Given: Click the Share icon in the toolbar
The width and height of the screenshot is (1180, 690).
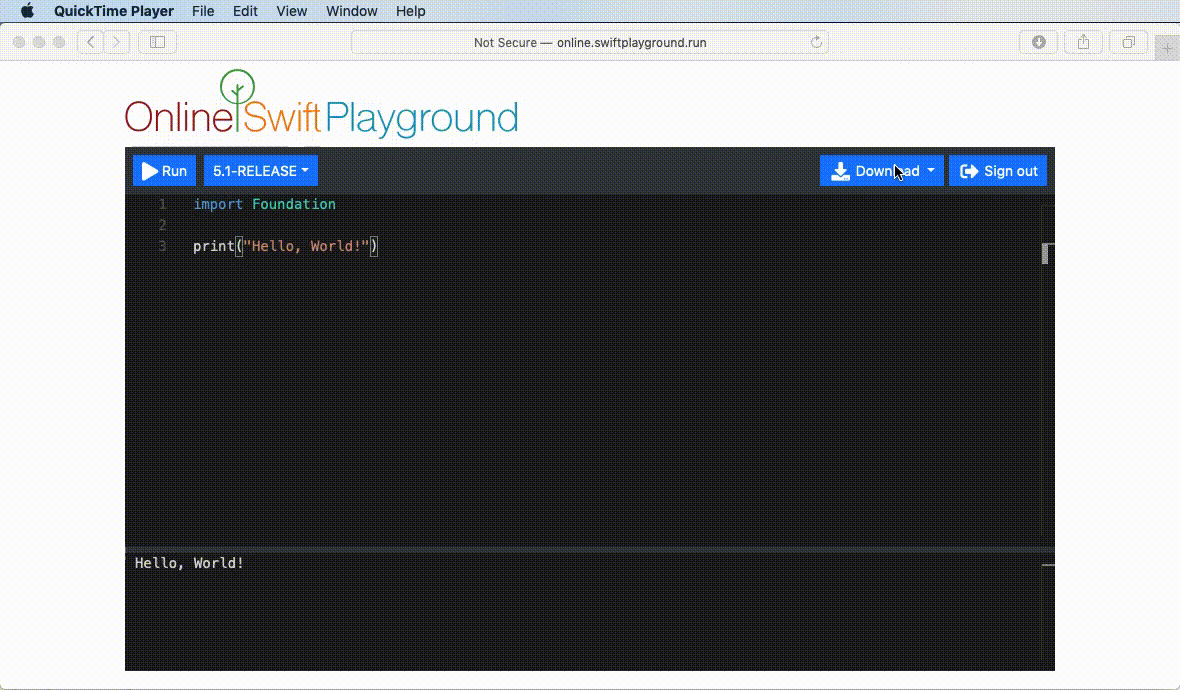Looking at the screenshot, I should [1084, 42].
